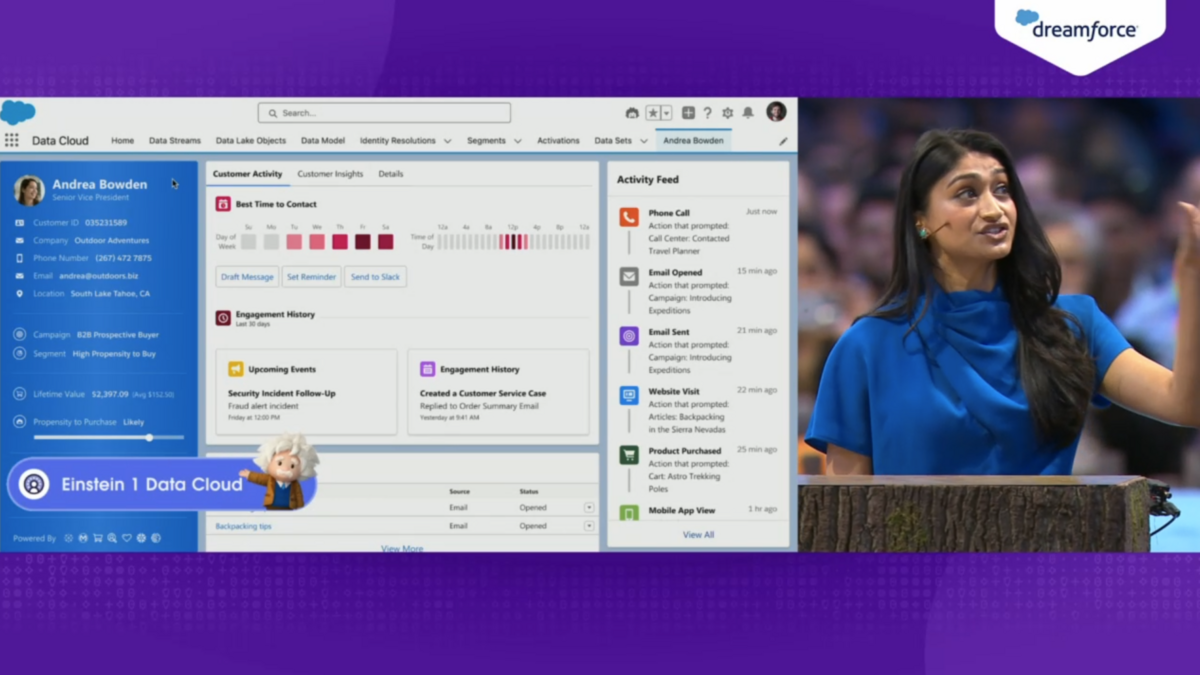Open the Activations tab

coord(558,141)
